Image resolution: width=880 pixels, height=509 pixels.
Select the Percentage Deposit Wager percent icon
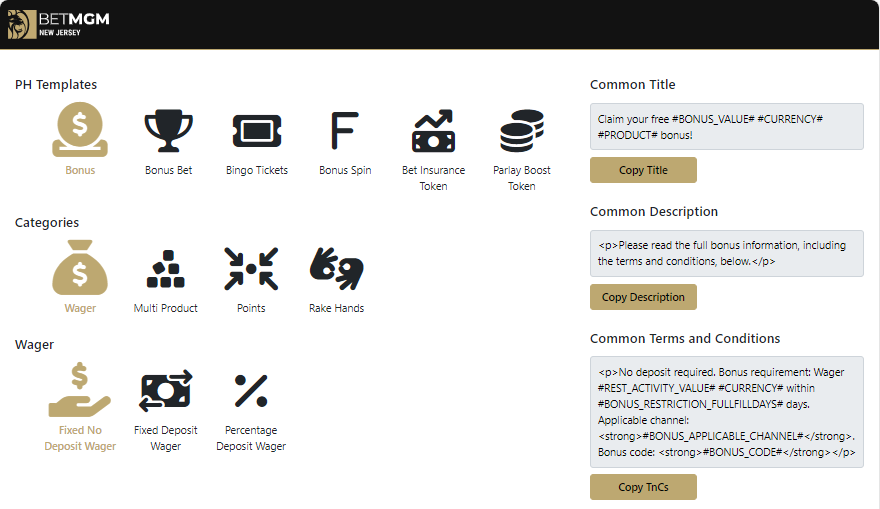251,391
